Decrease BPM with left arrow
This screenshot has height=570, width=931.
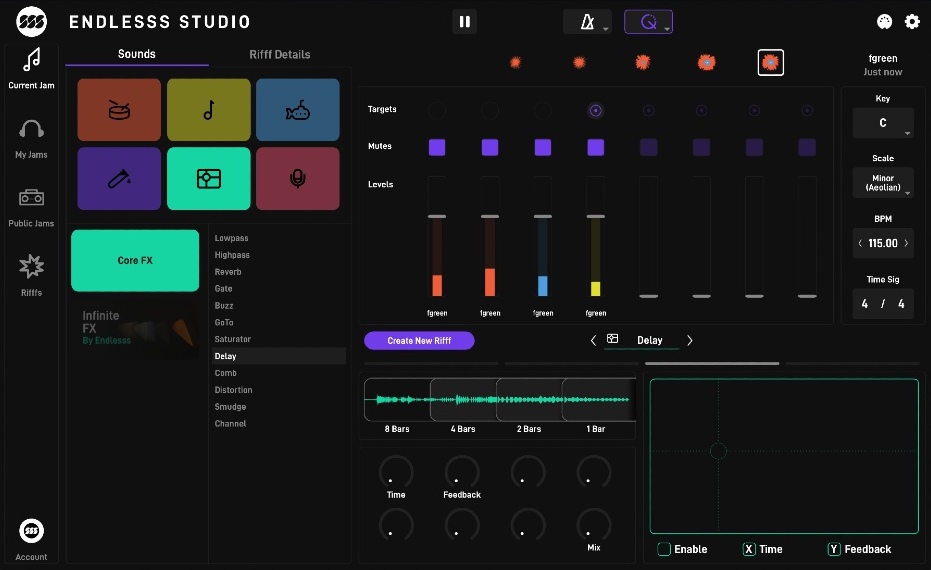(860, 243)
